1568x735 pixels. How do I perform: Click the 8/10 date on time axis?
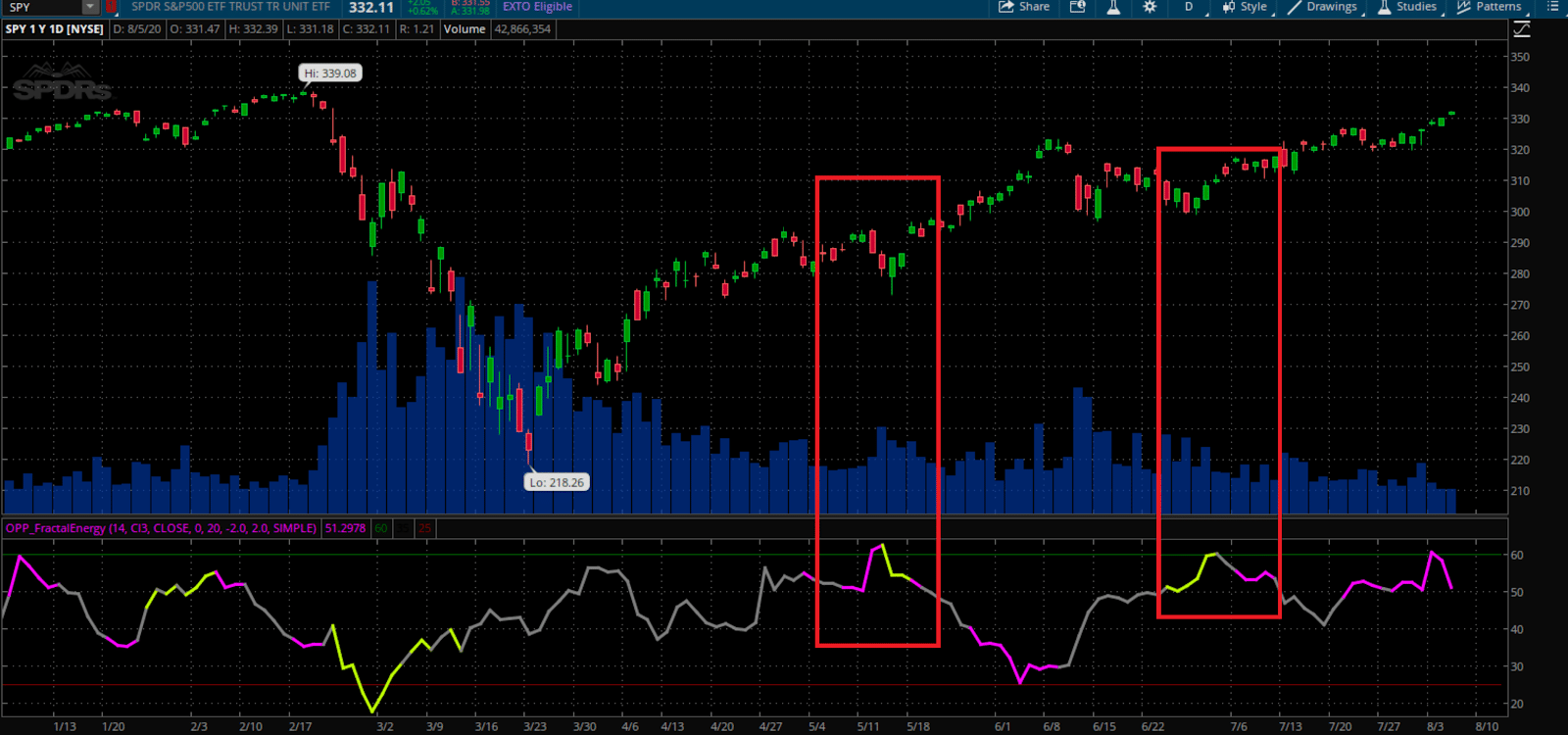click(1487, 726)
